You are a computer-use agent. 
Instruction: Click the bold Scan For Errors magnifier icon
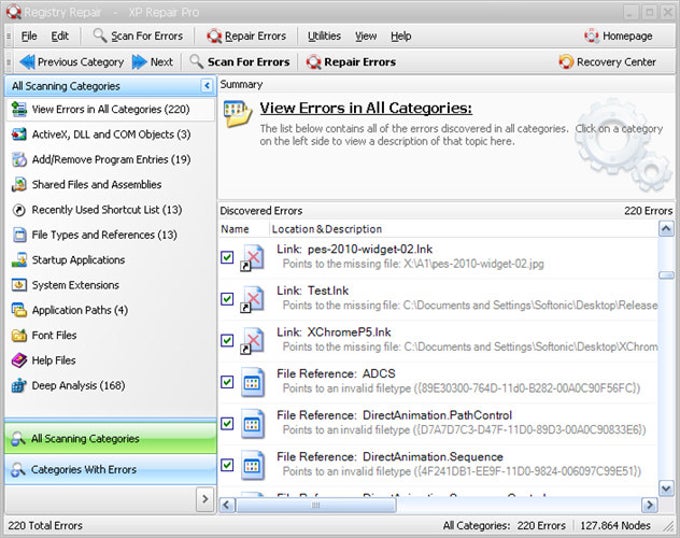[196, 62]
